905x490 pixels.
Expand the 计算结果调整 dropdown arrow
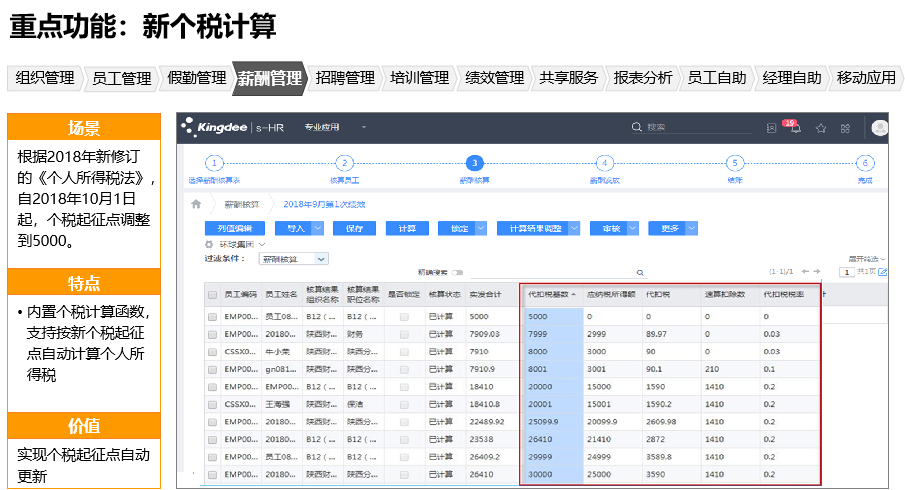(x=574, y=229)
